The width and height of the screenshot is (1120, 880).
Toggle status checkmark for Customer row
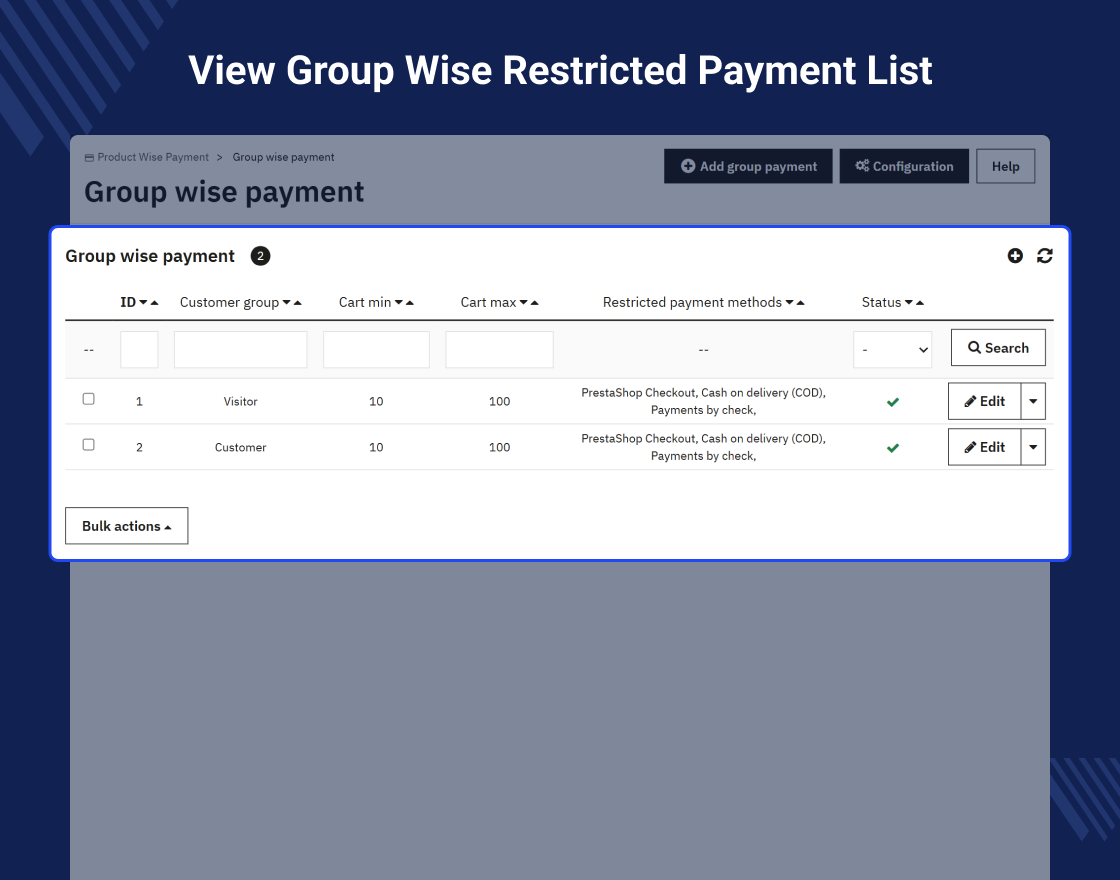click(893, 448)
